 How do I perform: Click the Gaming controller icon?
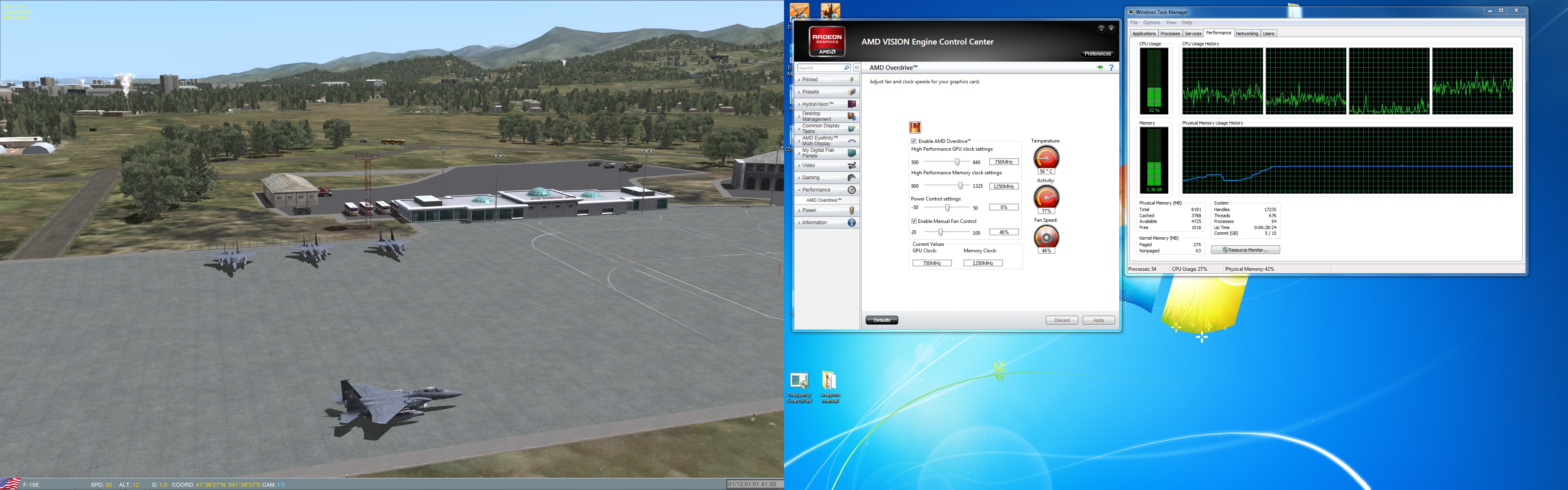851,178
